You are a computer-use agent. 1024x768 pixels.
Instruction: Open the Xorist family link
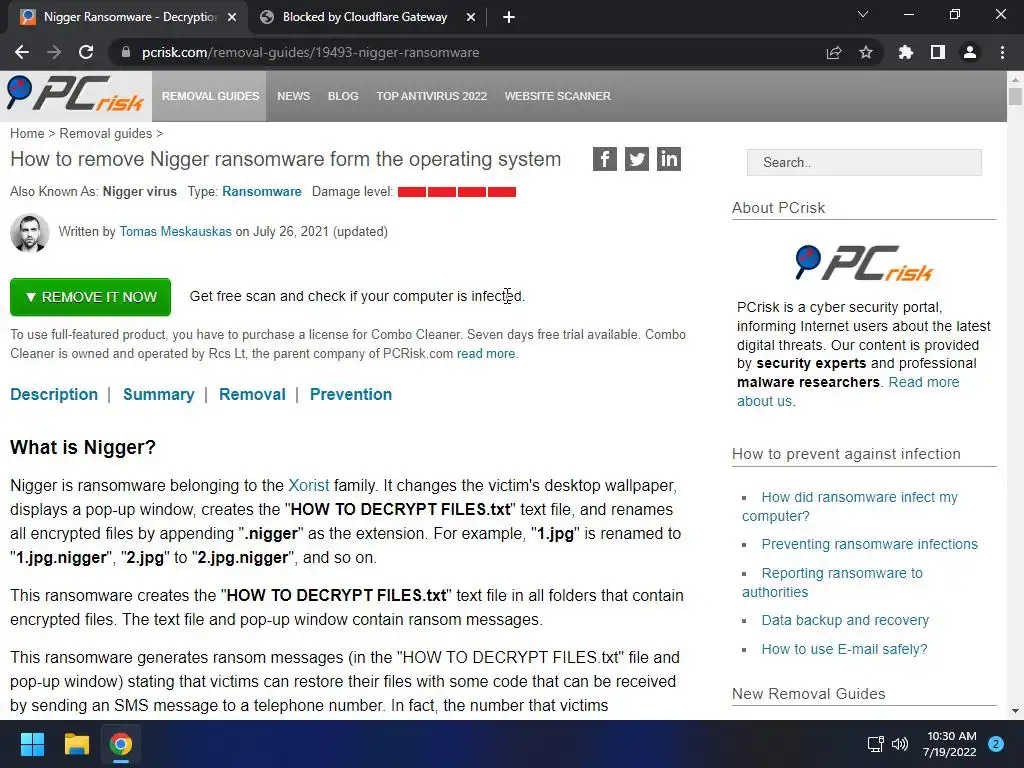(309, 485)
